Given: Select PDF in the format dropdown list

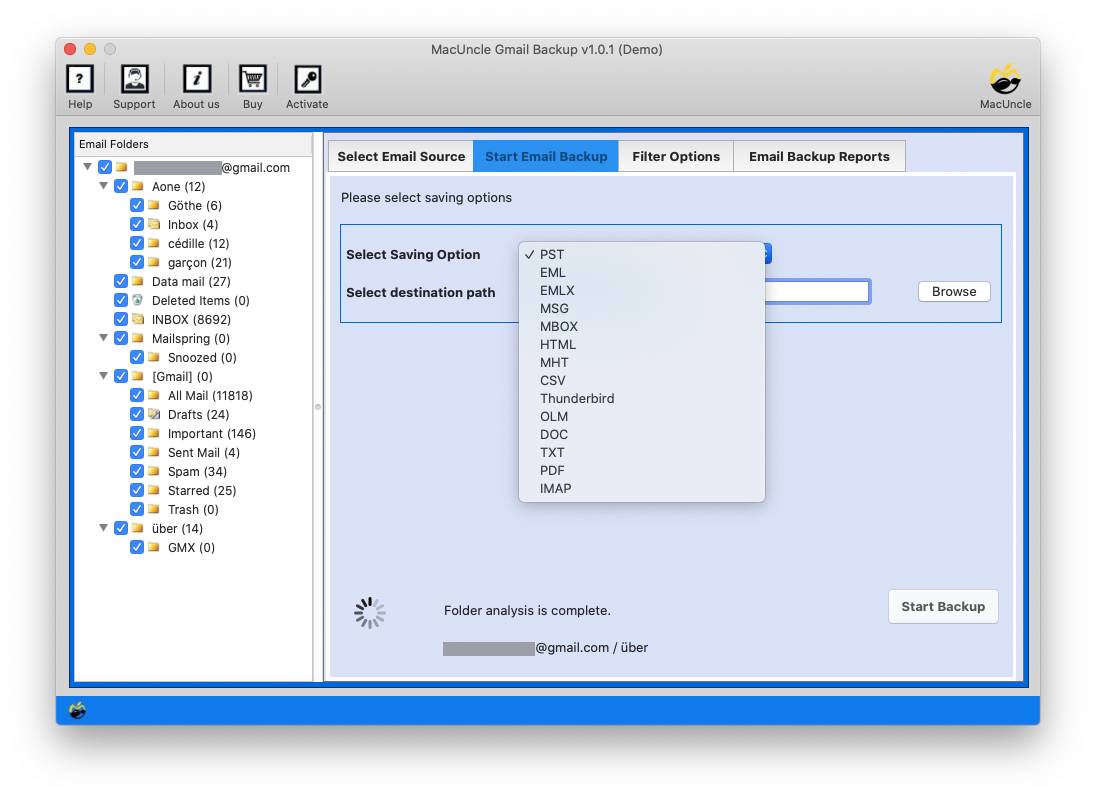Looking at the screenshot, I should tap(553, 470).
